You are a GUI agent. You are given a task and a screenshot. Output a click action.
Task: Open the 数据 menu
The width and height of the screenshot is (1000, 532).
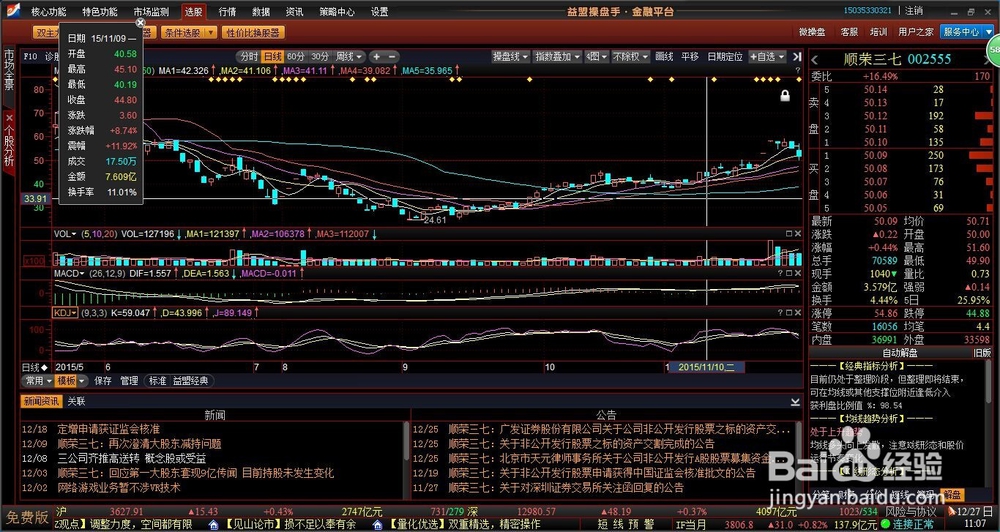click(261, 11)
